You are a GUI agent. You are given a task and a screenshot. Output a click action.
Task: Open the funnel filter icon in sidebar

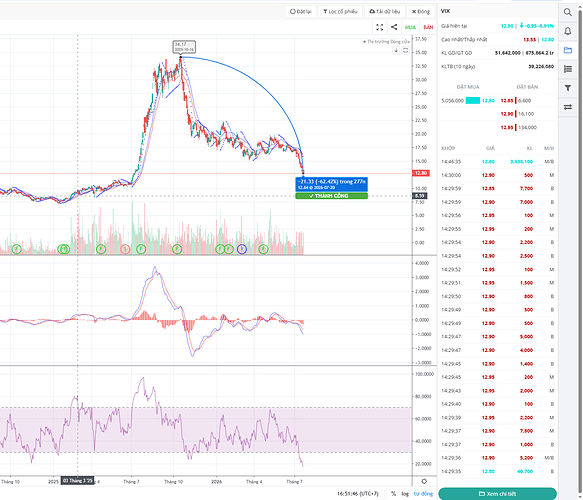click(x=567, y=88)
